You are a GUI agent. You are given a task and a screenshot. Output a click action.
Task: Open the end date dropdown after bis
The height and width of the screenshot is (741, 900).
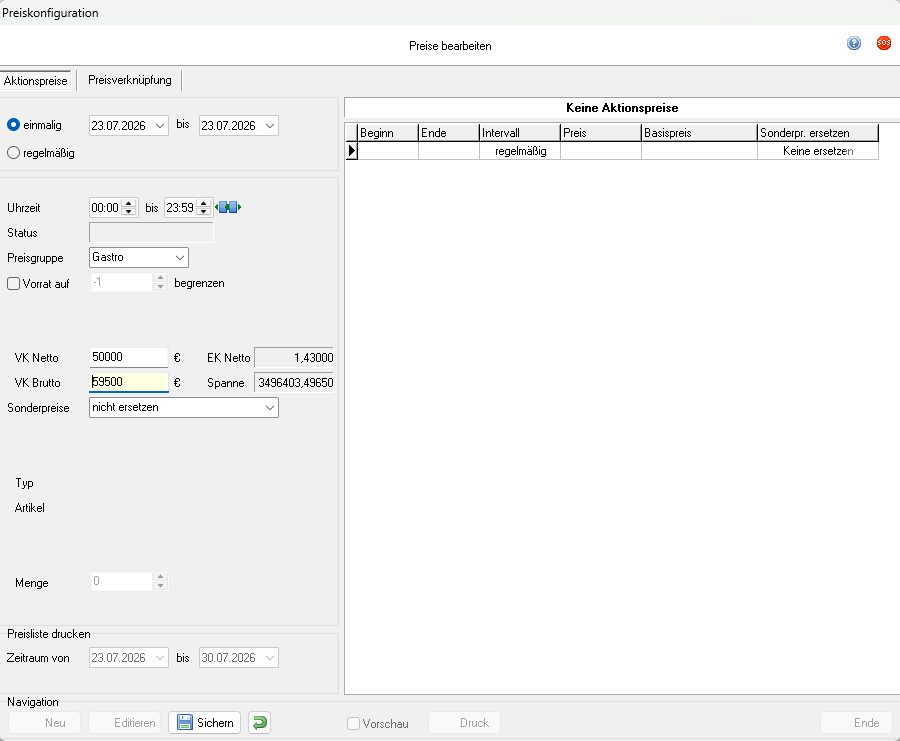(x=270, y=126)
